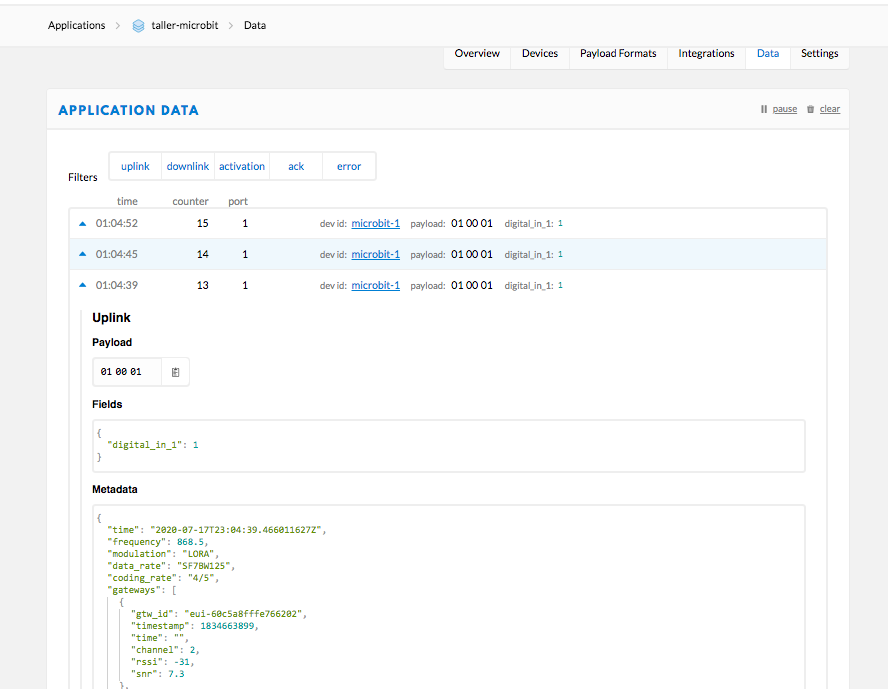Screen dimensions: 888x689
Task: Expand the 01:04:45 uplink row arrow
Action: click(x=83, y=254)
